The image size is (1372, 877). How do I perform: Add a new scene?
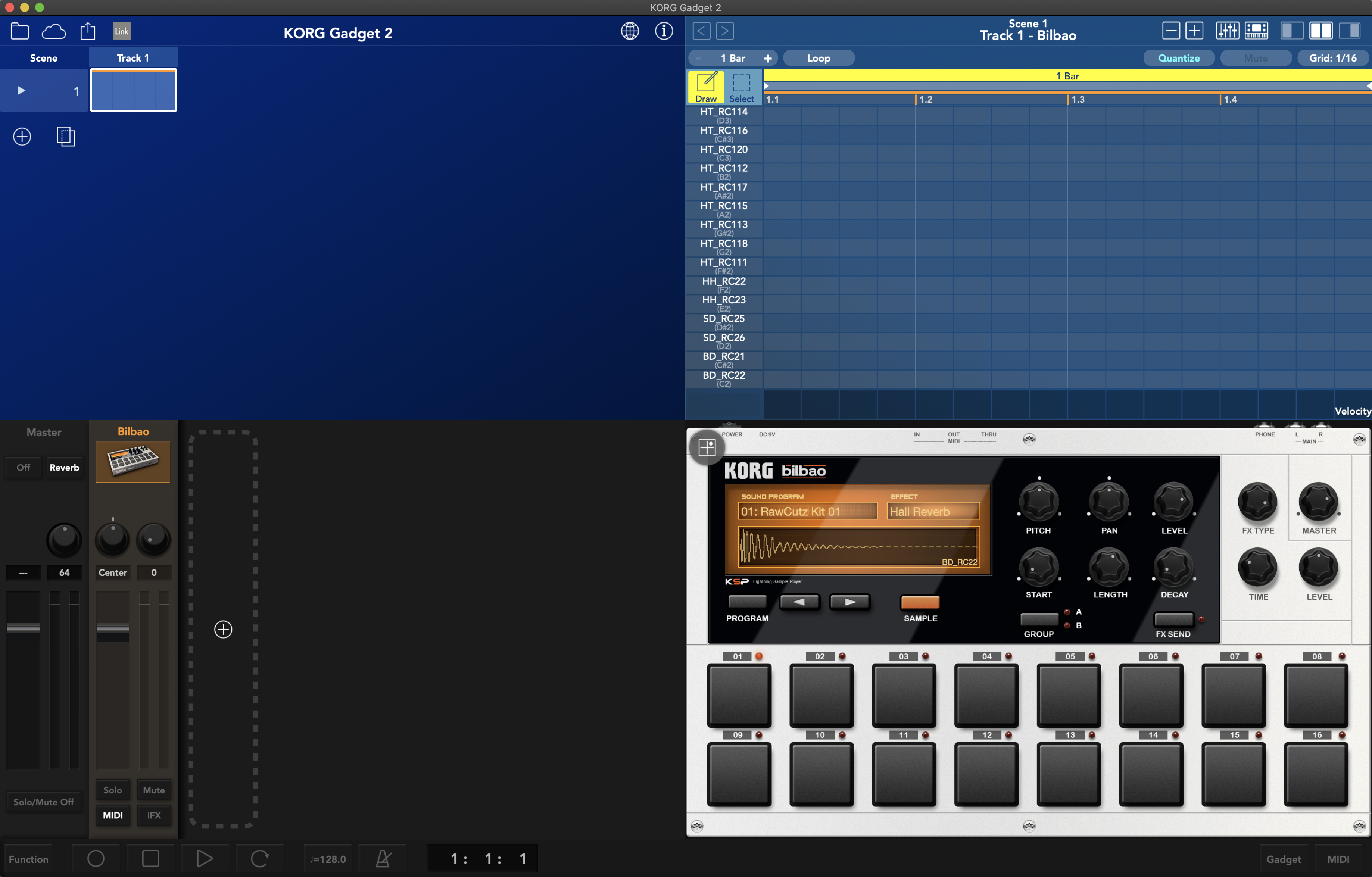[x=22, y=137]
